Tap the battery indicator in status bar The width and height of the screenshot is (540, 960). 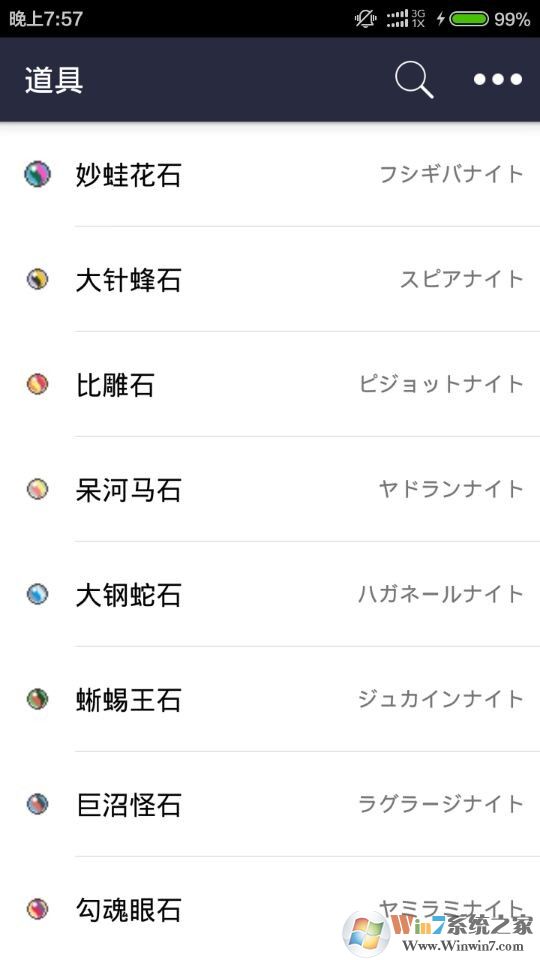[470, 19]
